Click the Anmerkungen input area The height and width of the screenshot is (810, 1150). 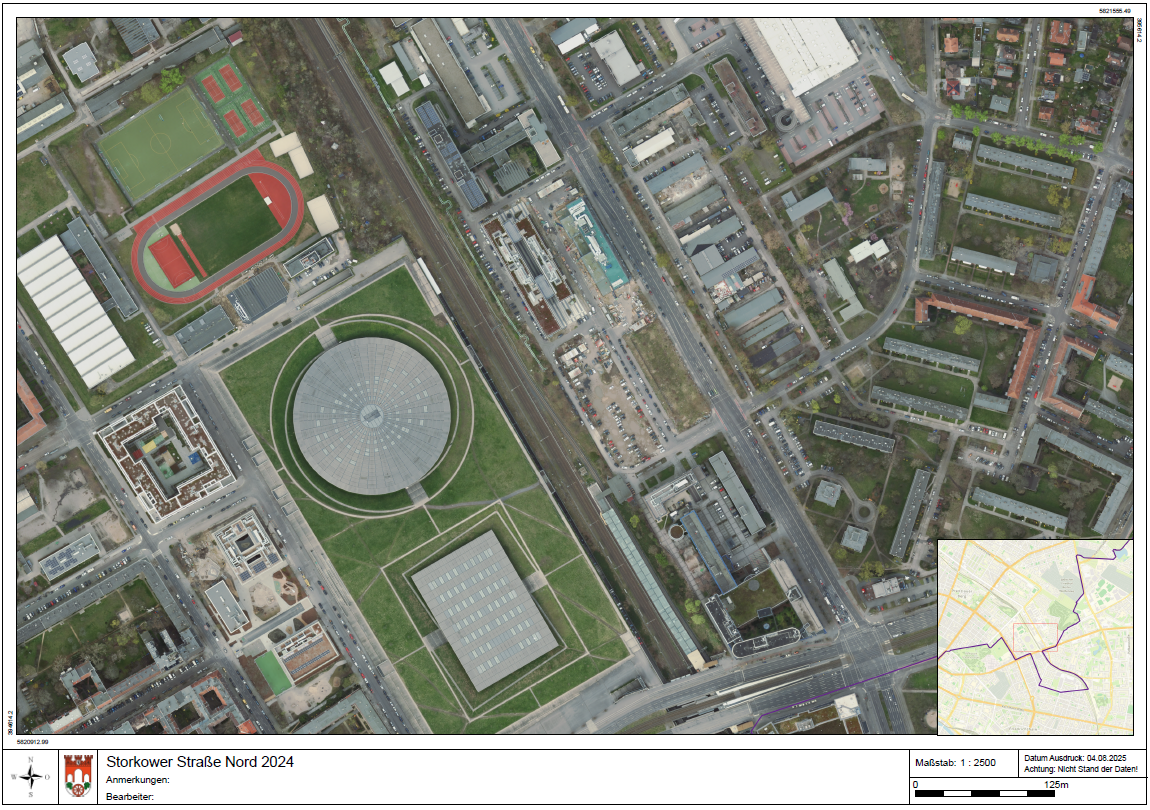[x=300, y=779]
